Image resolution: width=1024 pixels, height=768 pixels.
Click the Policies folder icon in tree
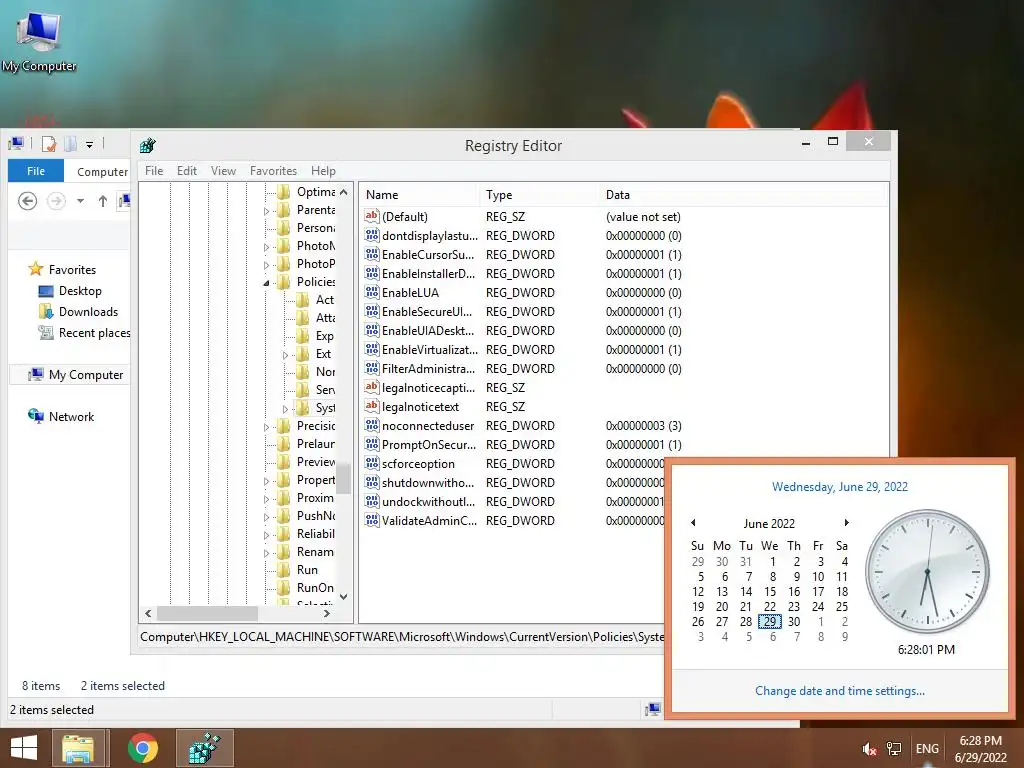[x=283, y=281]
